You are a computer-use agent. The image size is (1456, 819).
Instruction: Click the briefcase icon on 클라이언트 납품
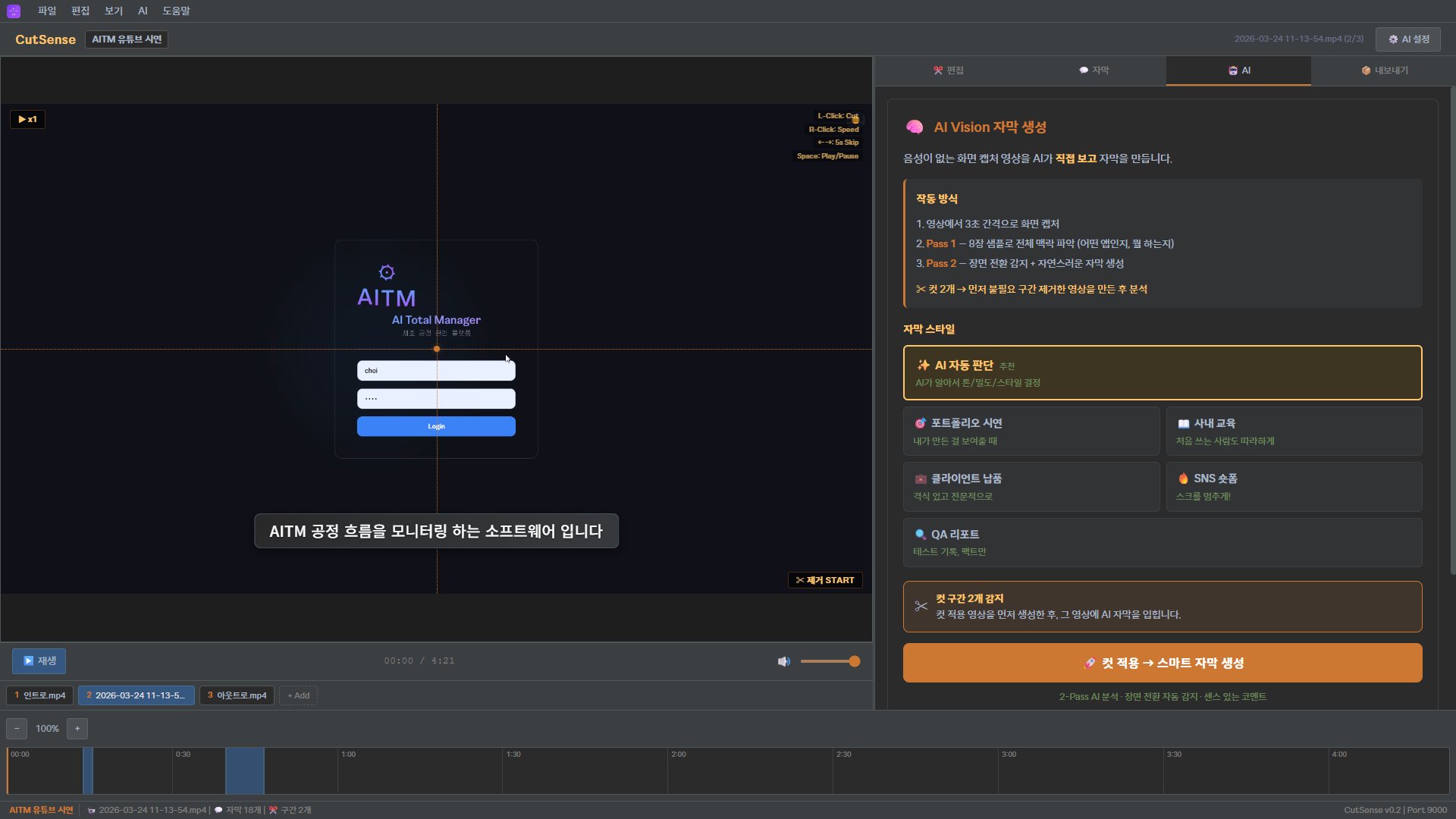pos(920,479)
